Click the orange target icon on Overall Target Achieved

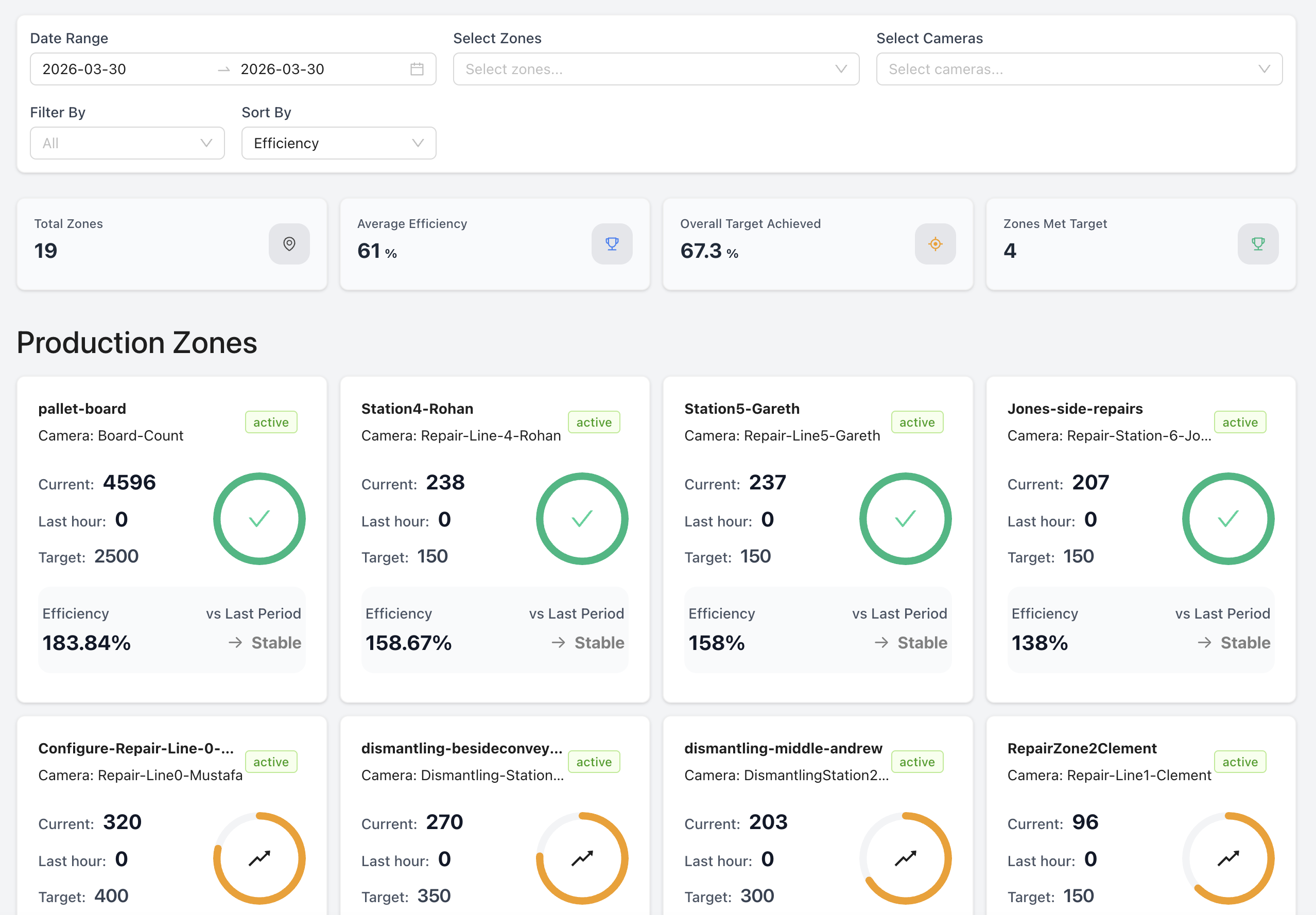935,244
